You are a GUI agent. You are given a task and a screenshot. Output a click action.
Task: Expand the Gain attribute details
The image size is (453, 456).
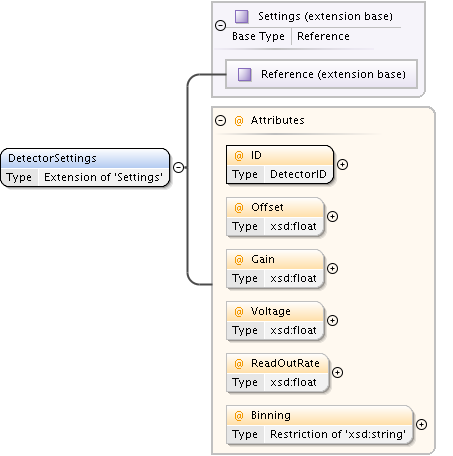click(x=332, y=268)
